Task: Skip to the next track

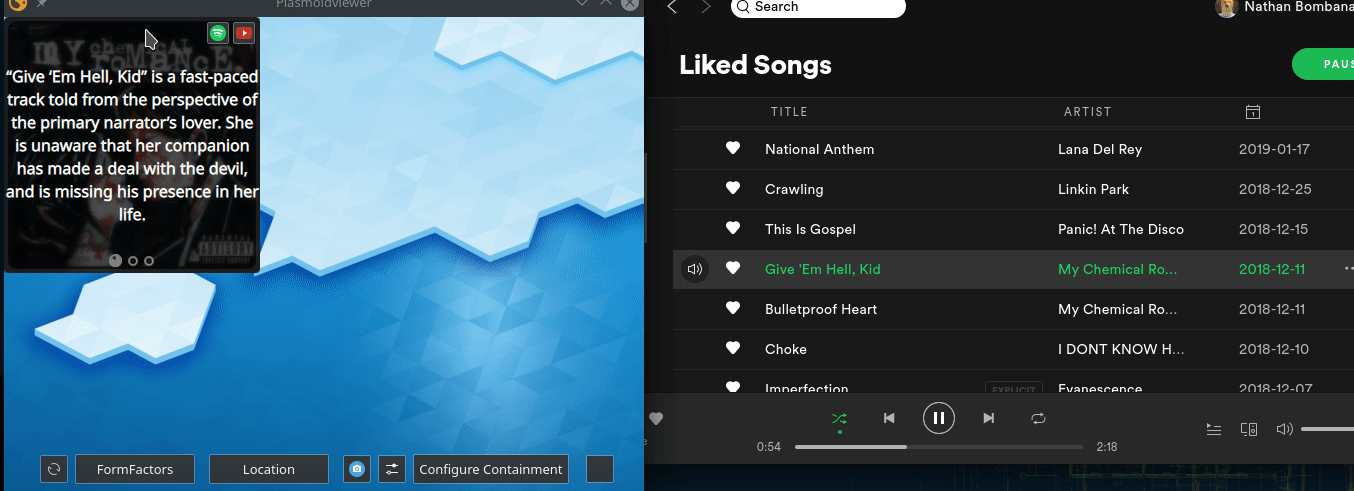Action: (x=988, y=418)
